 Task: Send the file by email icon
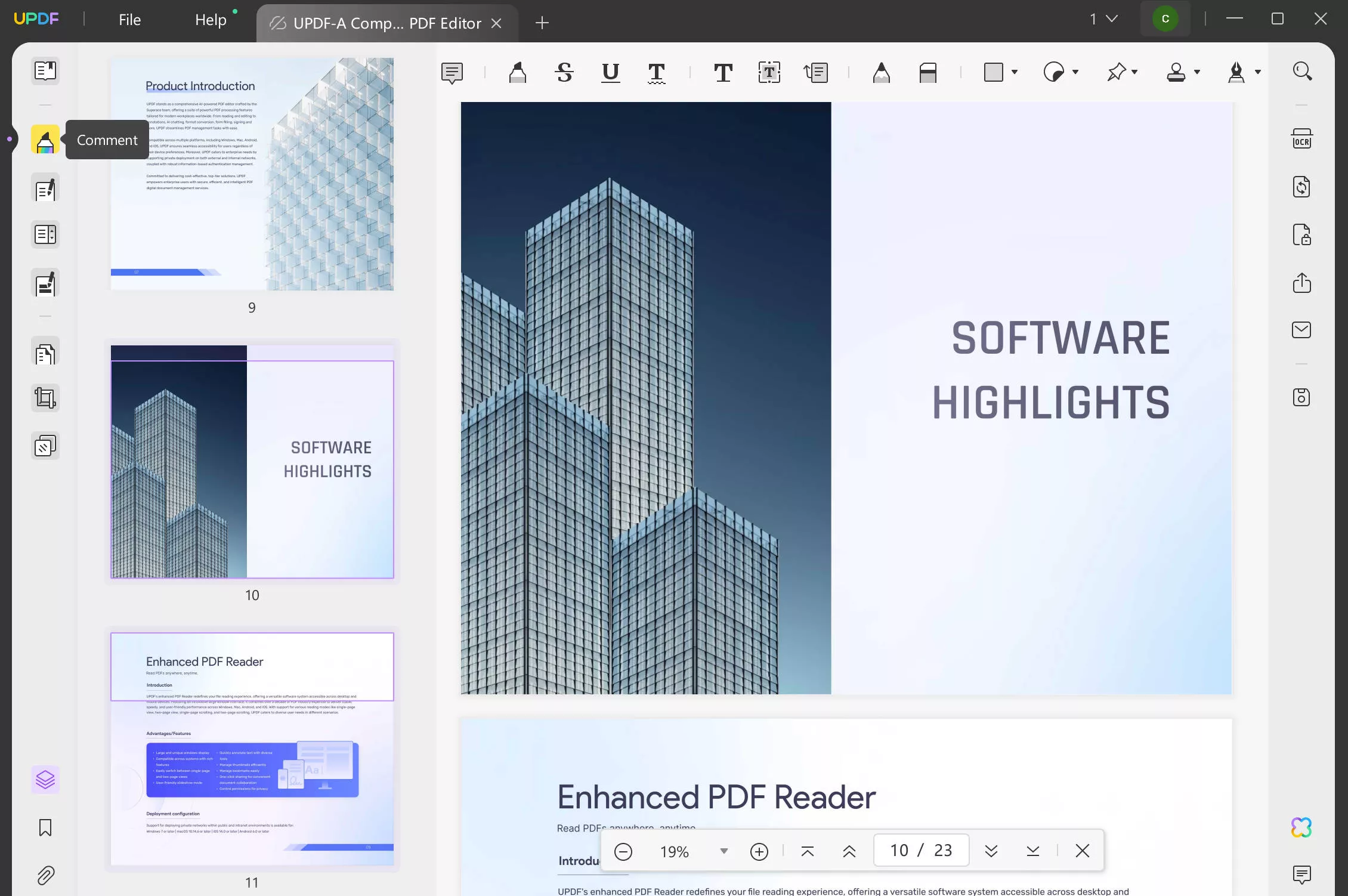[x=1301, y=330]
